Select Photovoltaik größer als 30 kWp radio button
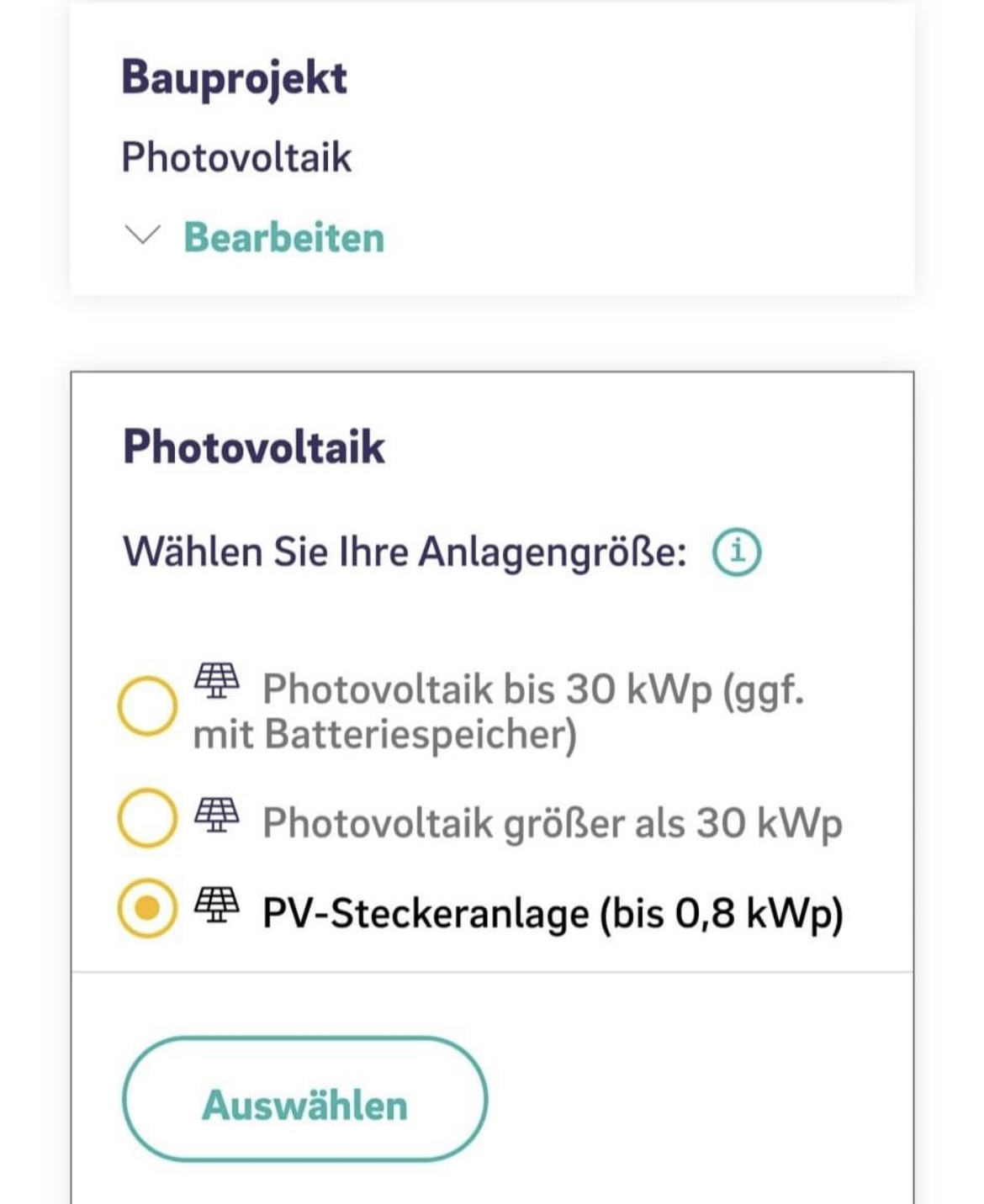The height and width of the screenshot is (1204, 984). [x=147, y=817]
